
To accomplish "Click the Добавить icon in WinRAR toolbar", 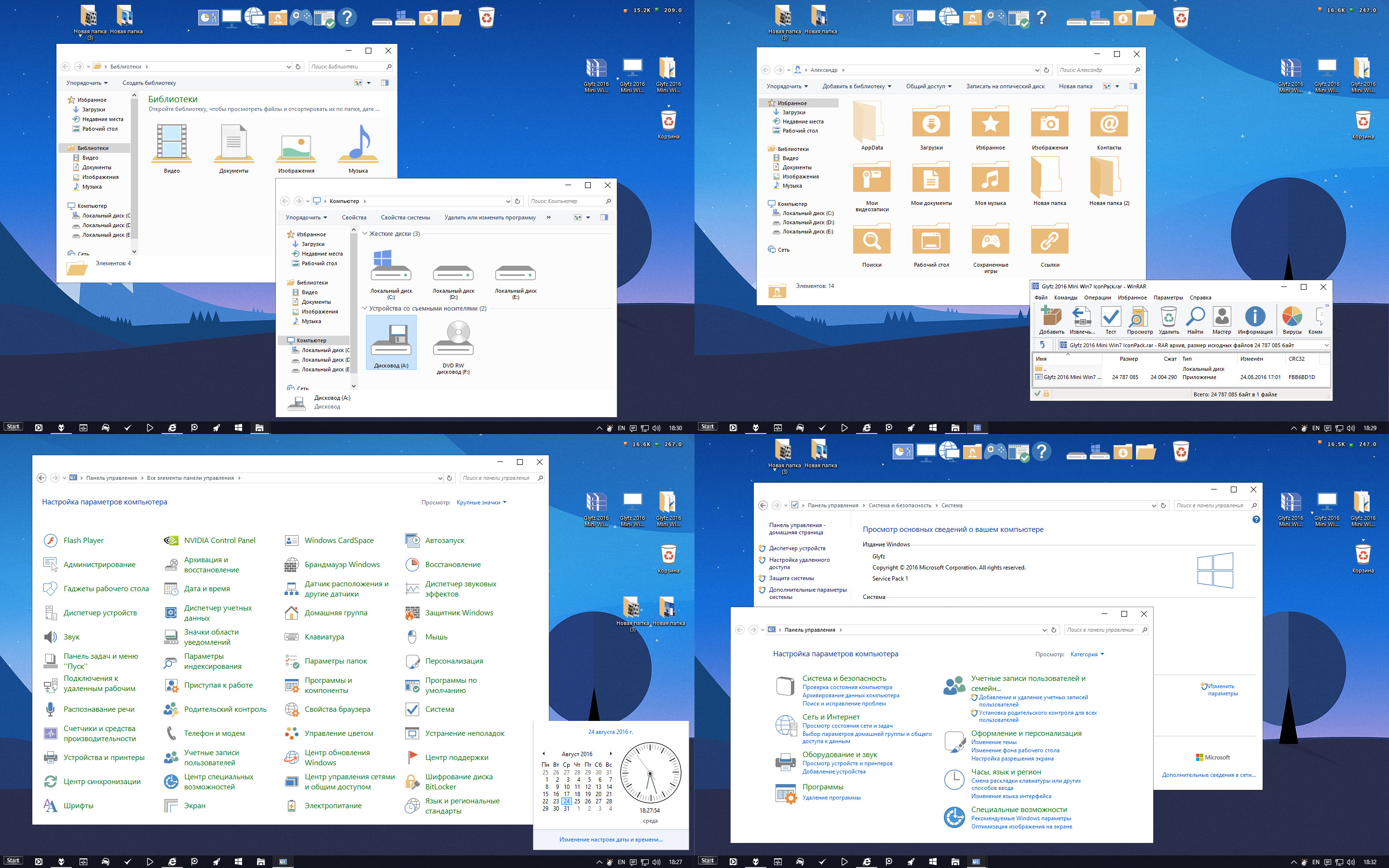I will (1051, 320).
